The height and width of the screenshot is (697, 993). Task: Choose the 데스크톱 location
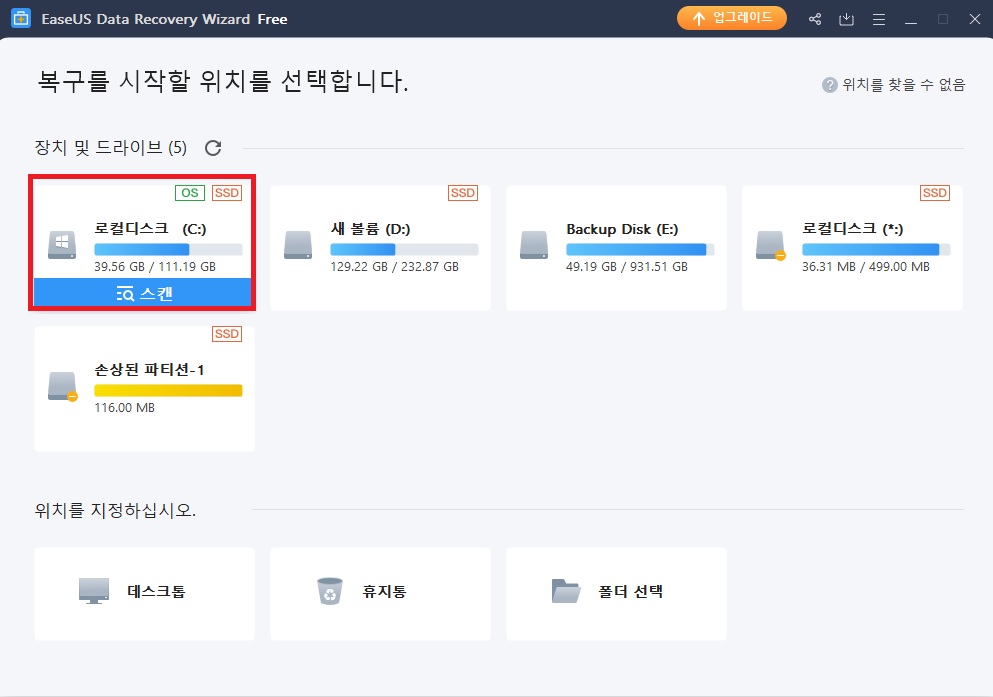tap(144, 594)
